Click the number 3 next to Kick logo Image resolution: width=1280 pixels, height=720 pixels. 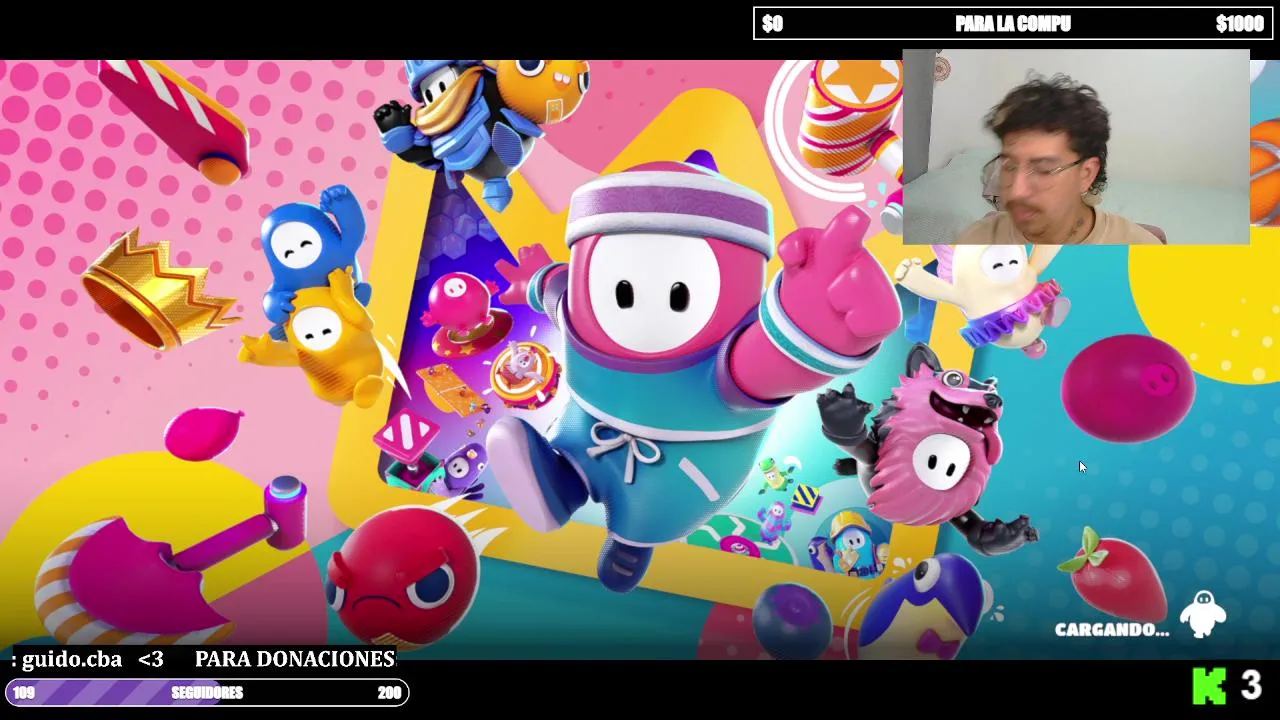[1251, 686]
